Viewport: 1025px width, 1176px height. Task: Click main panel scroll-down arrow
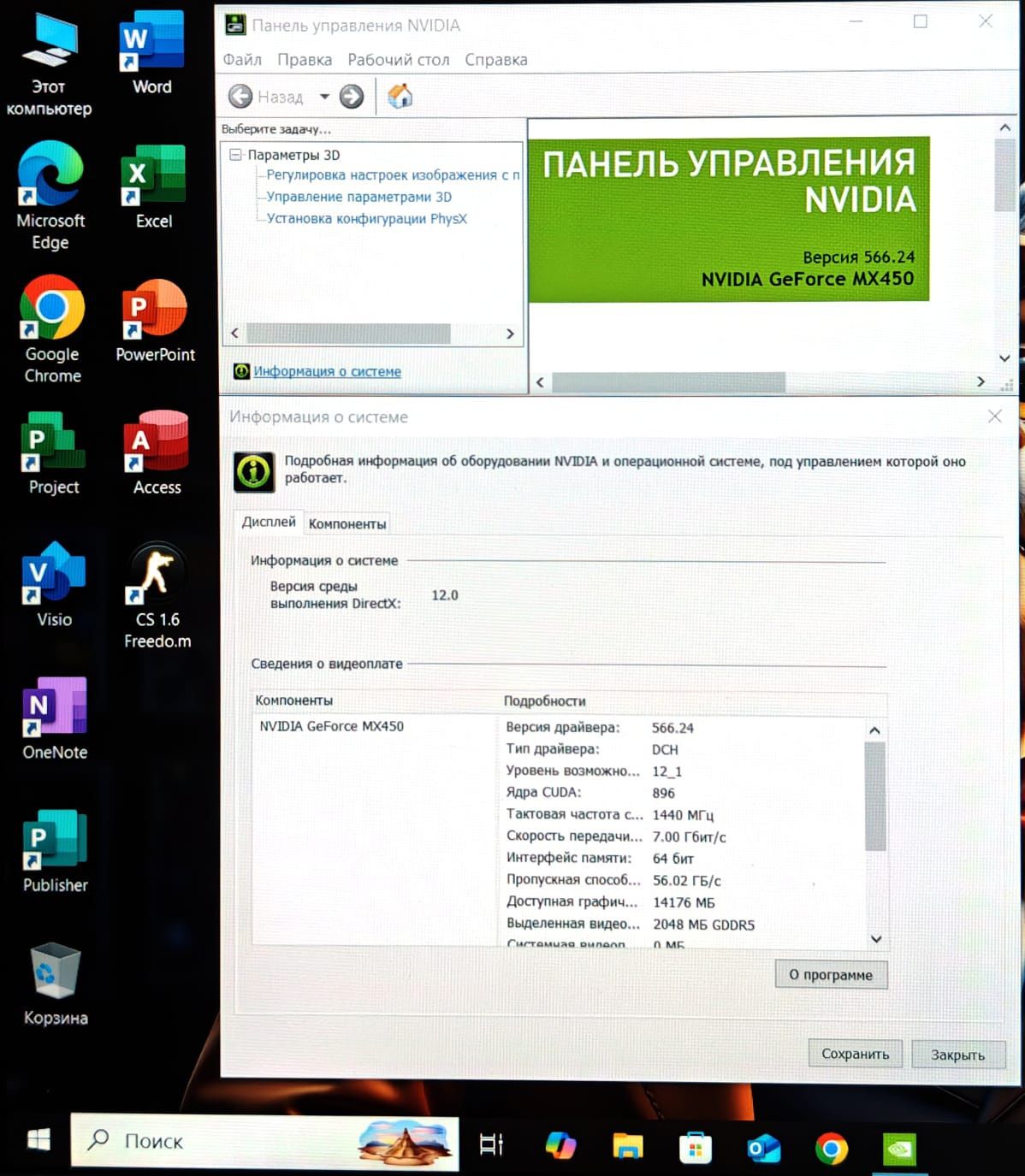1005,358
